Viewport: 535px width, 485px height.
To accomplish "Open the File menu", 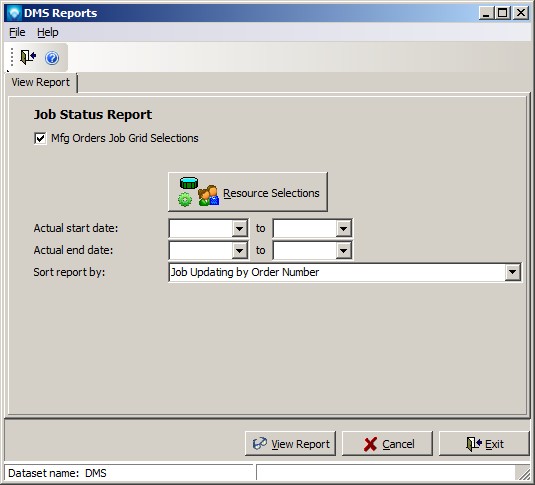I will [x=17, y=32].
